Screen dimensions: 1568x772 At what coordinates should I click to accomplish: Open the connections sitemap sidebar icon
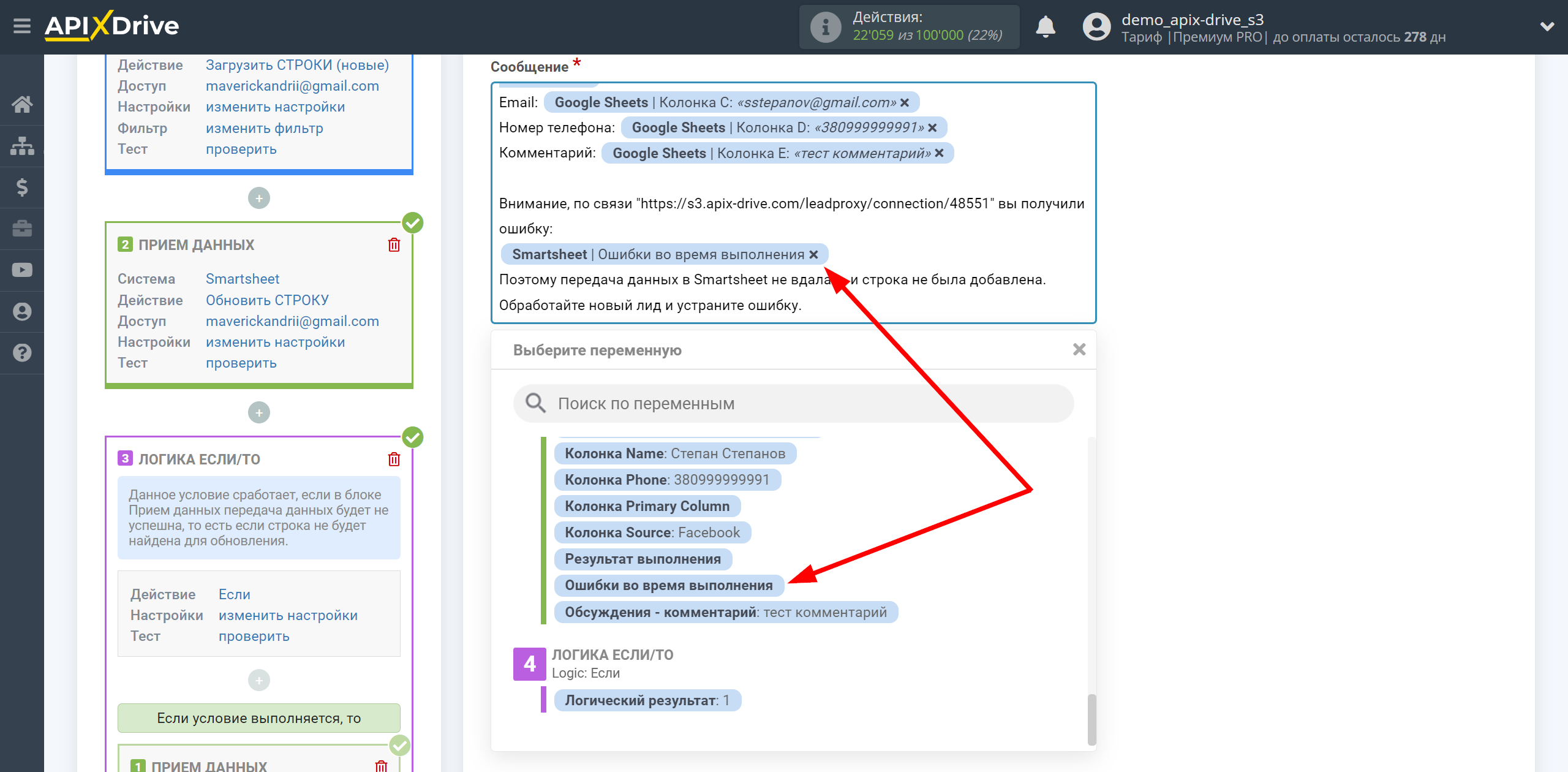[x=22, y=146]
